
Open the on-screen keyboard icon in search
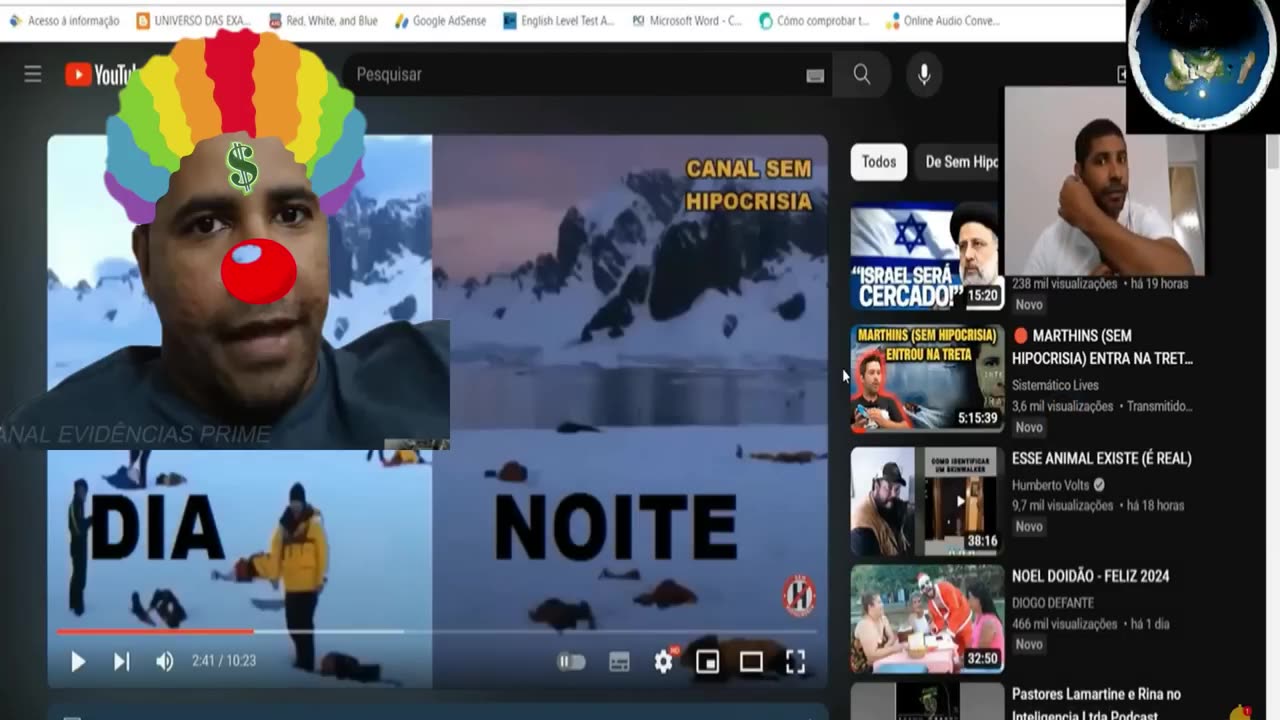click(815, 75)
